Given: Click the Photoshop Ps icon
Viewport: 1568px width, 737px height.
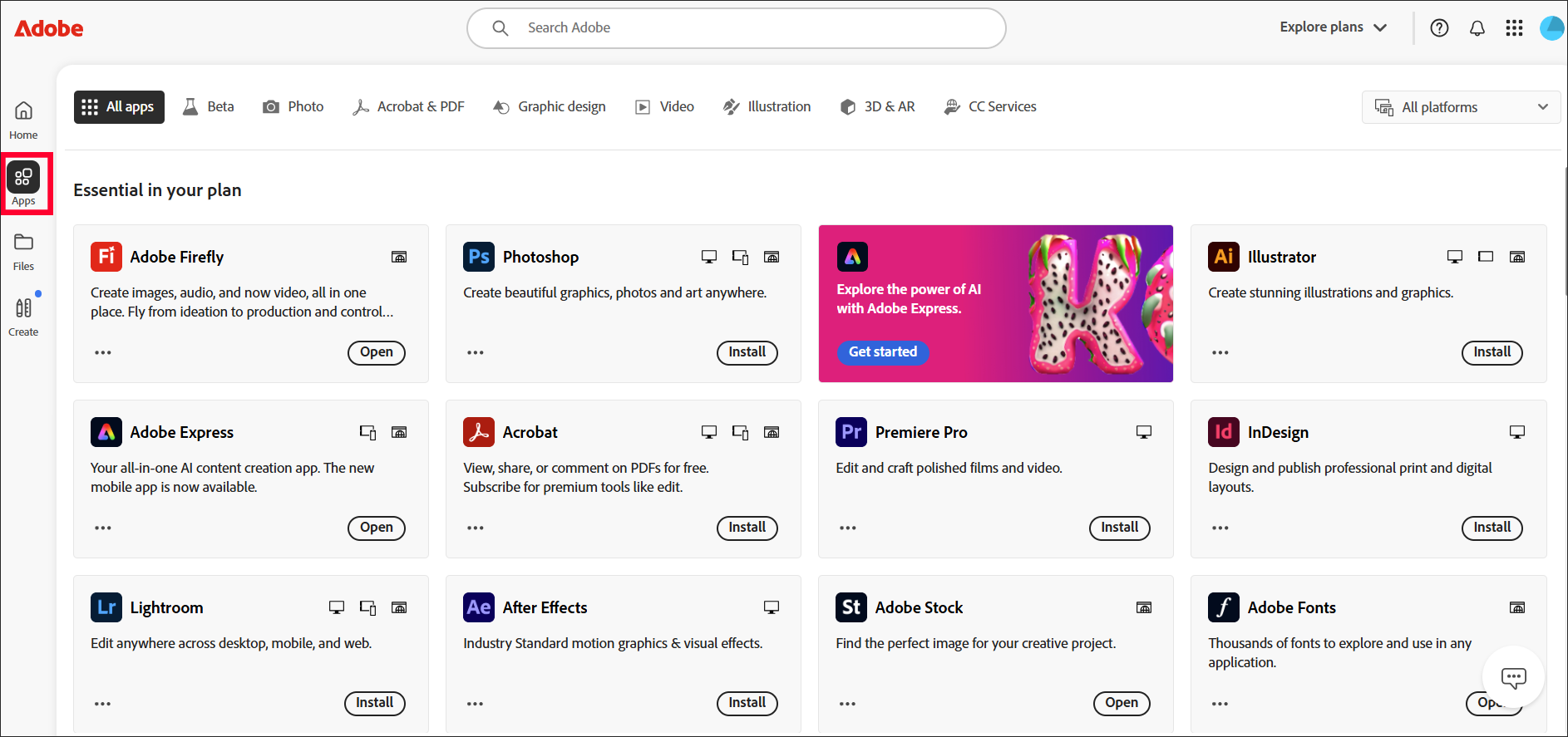Looking at the screenshot, I should [x=479, y=257].
